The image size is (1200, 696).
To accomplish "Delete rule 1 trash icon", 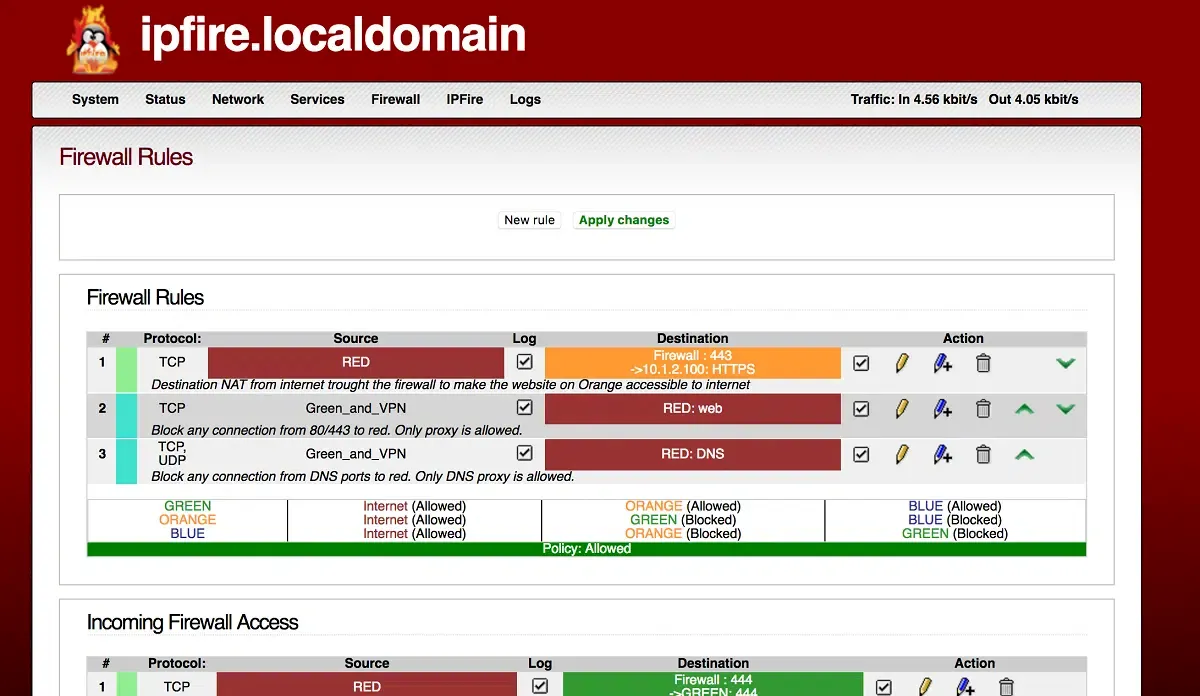I will [983, 363].
